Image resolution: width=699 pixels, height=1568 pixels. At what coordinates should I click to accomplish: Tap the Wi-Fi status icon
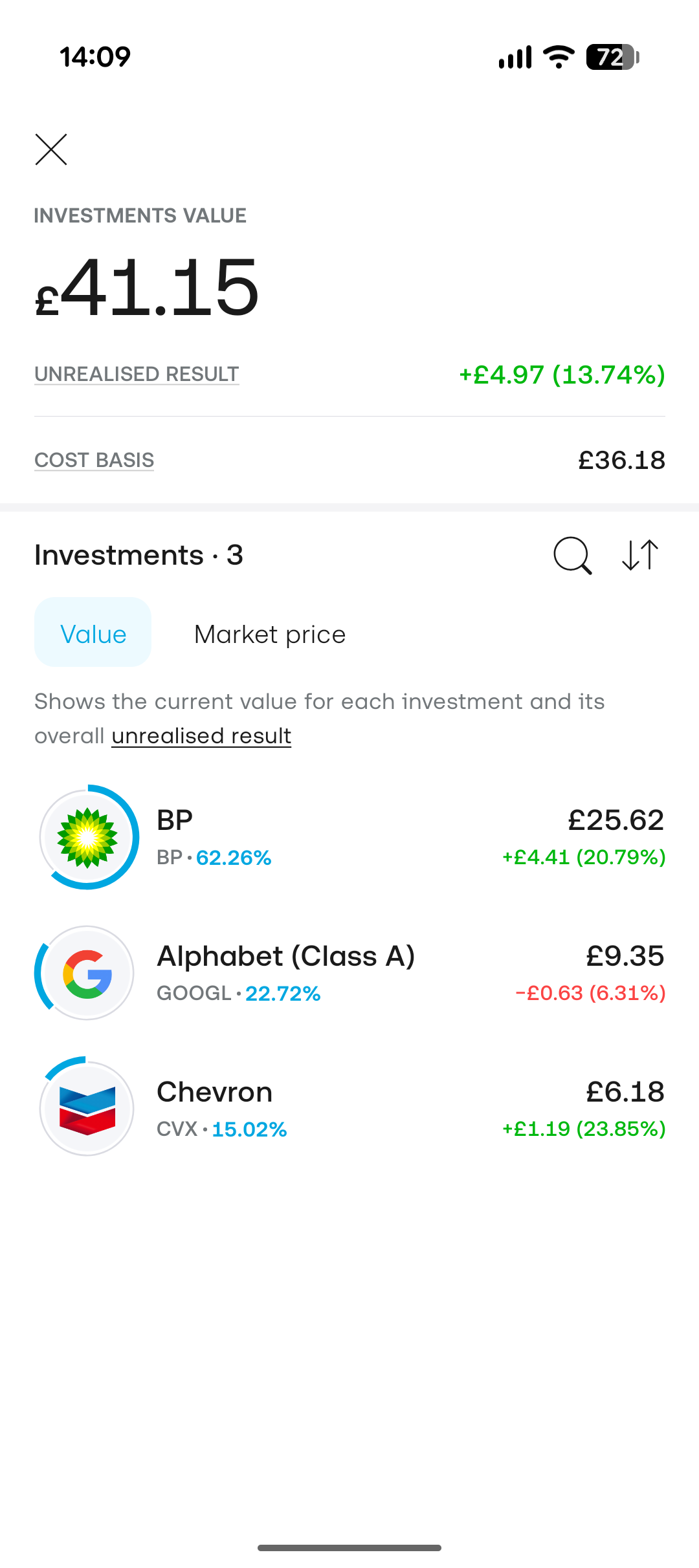(559, 57)
